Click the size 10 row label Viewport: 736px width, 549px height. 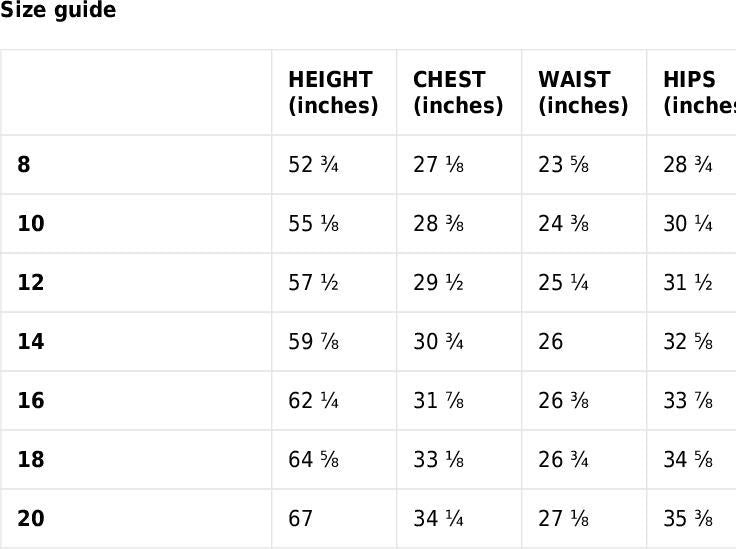[x=31, y=224]
